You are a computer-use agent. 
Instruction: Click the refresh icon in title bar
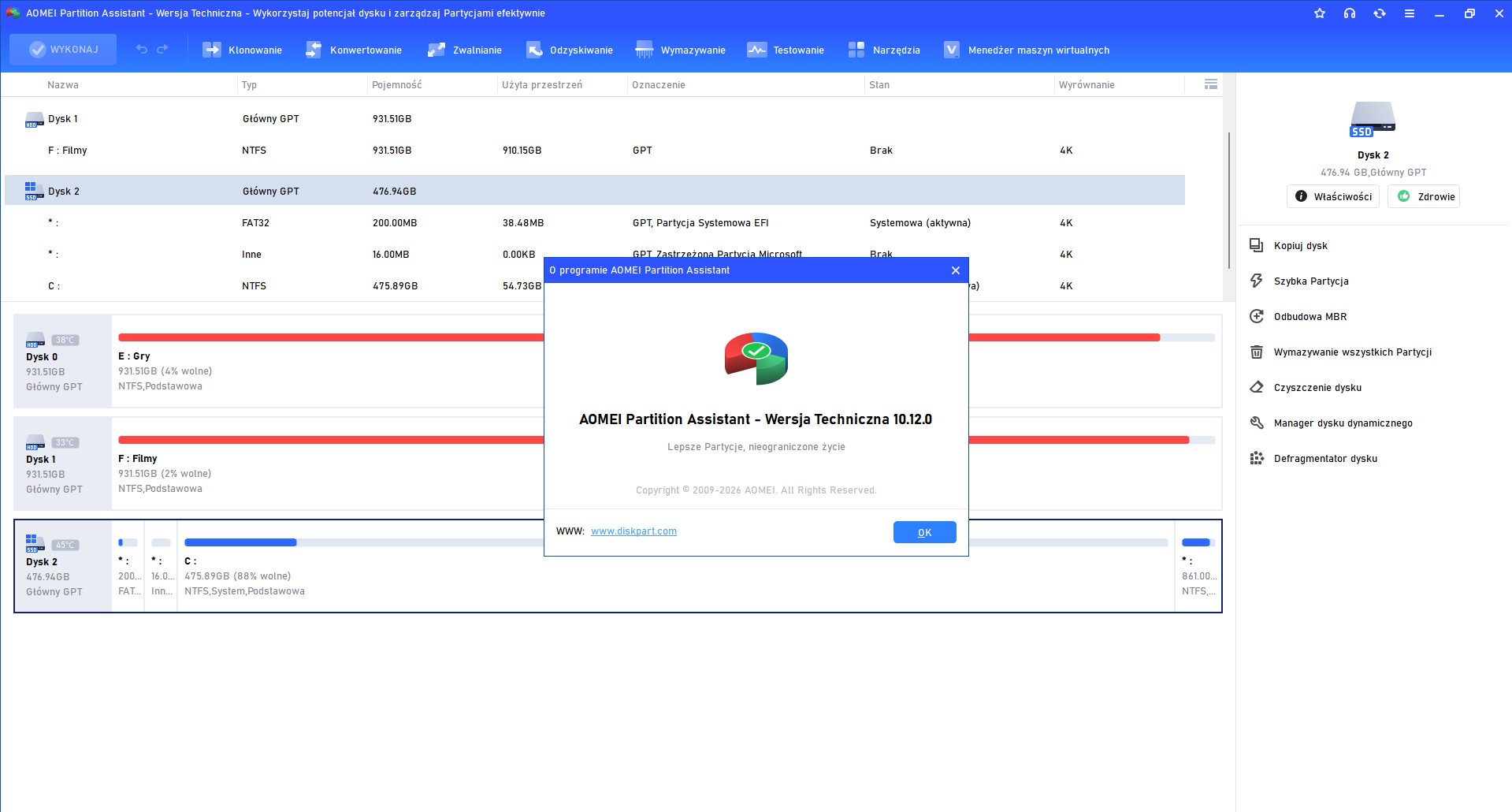pos(1380,13)
